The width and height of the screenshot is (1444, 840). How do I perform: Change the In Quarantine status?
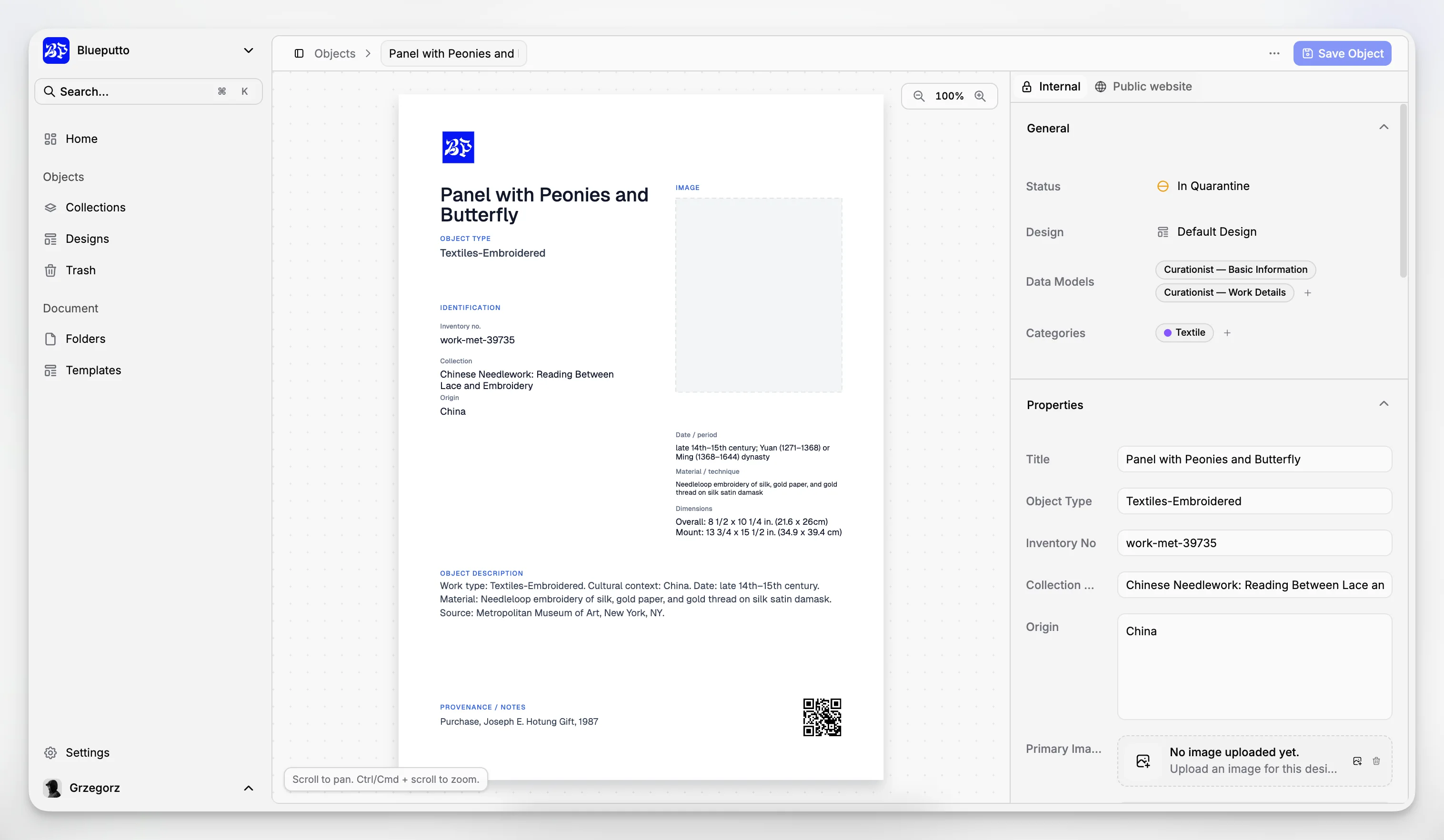[1203, 186]
